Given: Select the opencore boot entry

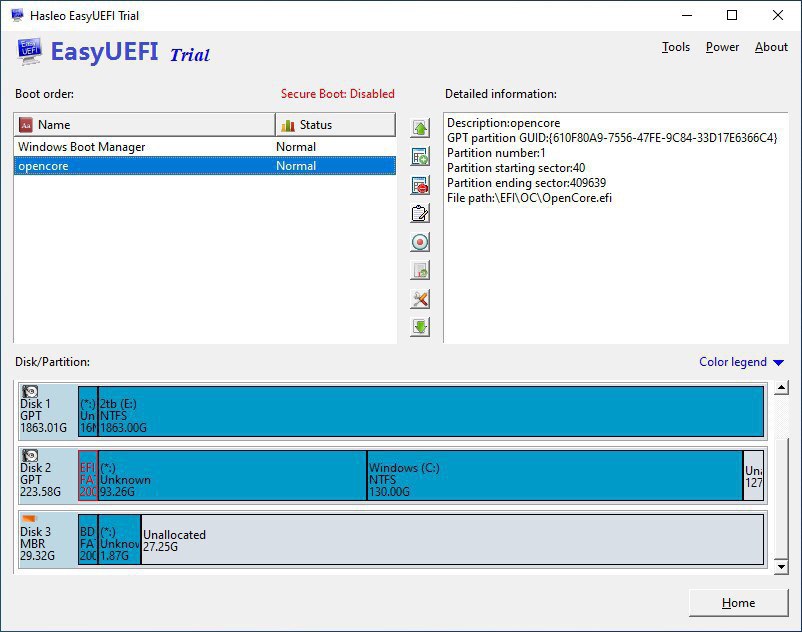Looking at the screenshot, I should point(205,166).
